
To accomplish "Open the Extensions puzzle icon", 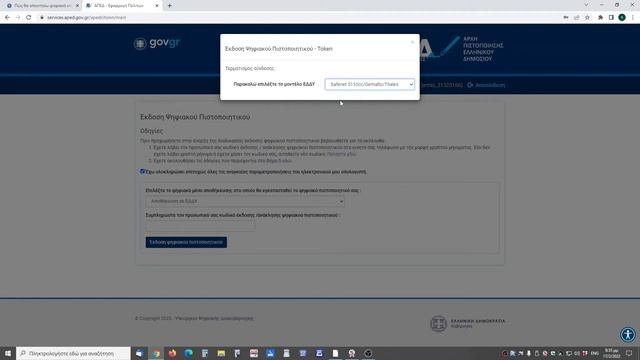I will [600, 18].
